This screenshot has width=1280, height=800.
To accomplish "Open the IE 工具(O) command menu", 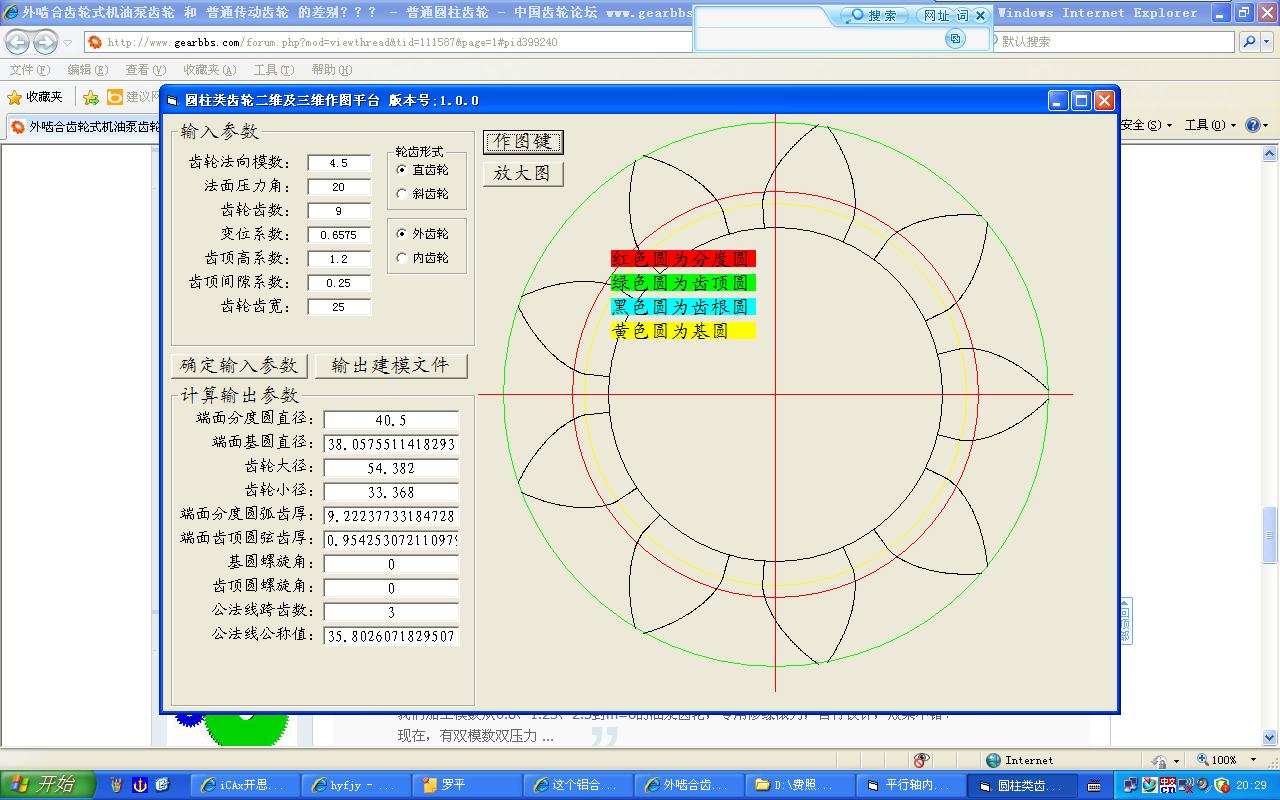I will (x=1210, y=125).
